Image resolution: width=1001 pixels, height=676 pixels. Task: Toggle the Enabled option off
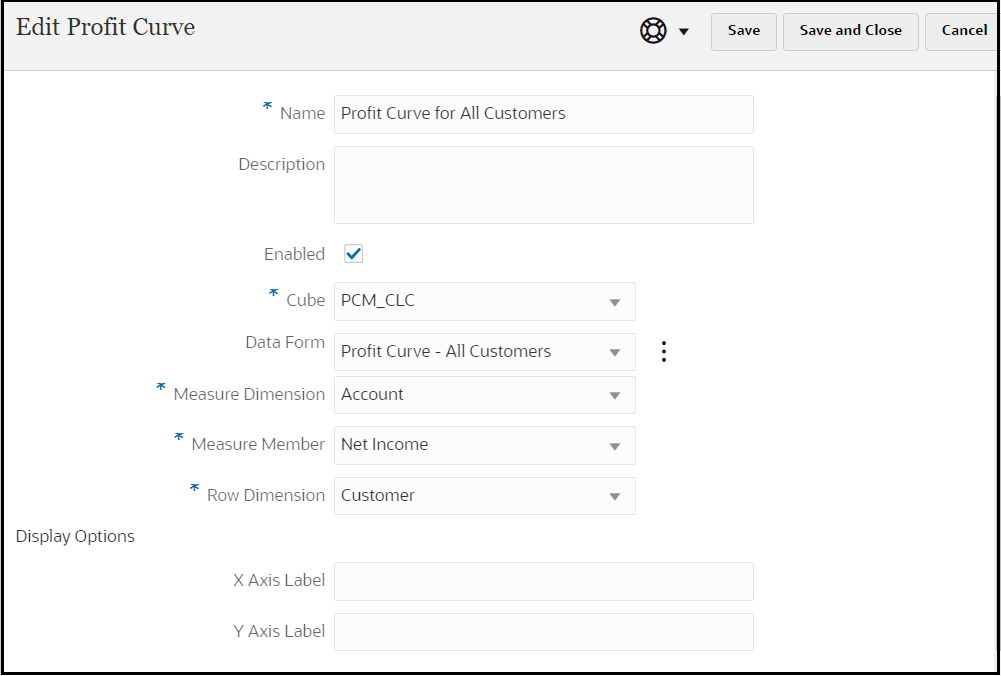point(352,253)
